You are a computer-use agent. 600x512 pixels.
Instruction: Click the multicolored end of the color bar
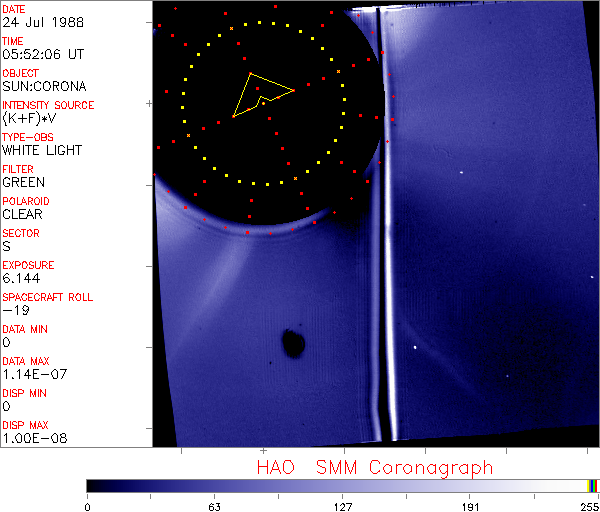click(593, 485)
